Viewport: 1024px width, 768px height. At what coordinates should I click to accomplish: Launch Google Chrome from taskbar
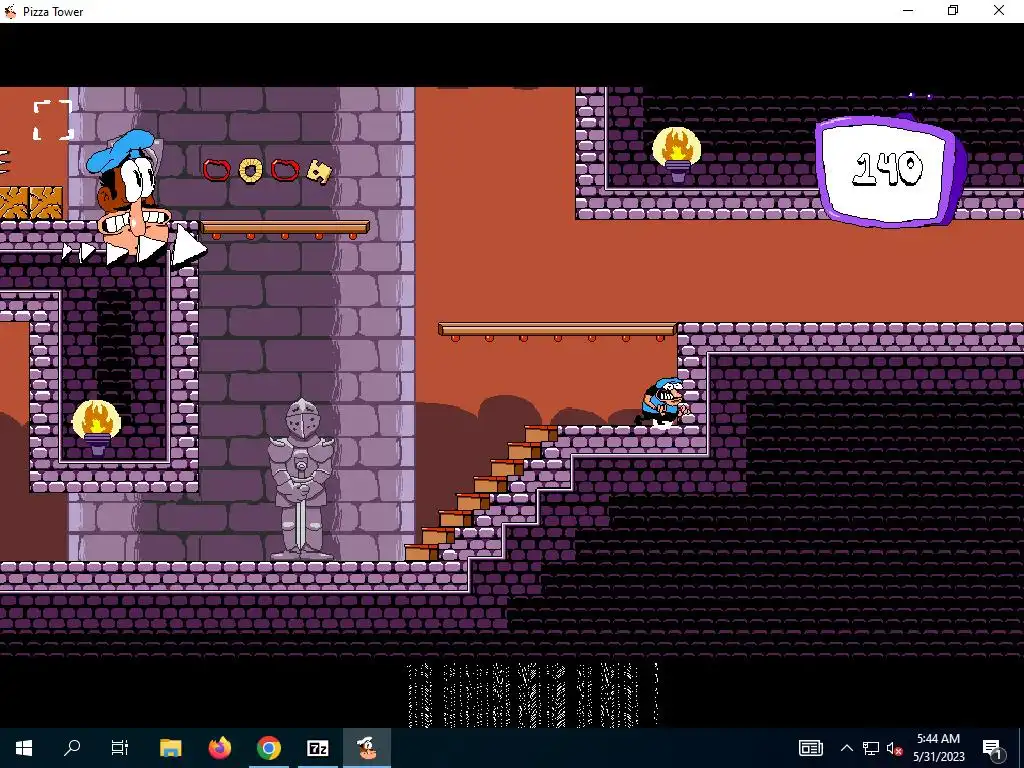(268, 748)
